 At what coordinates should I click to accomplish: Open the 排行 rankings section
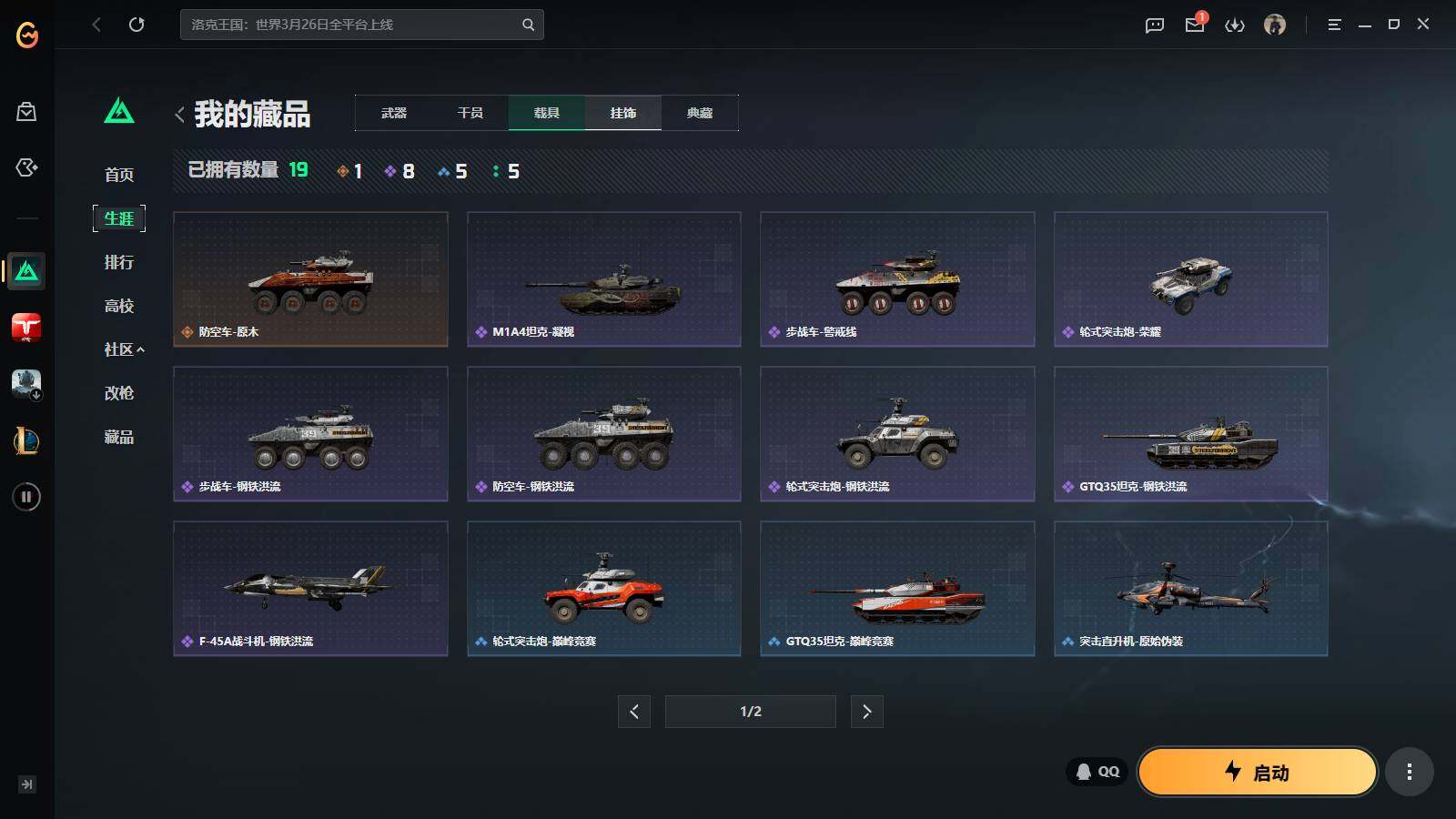(119, 262)
